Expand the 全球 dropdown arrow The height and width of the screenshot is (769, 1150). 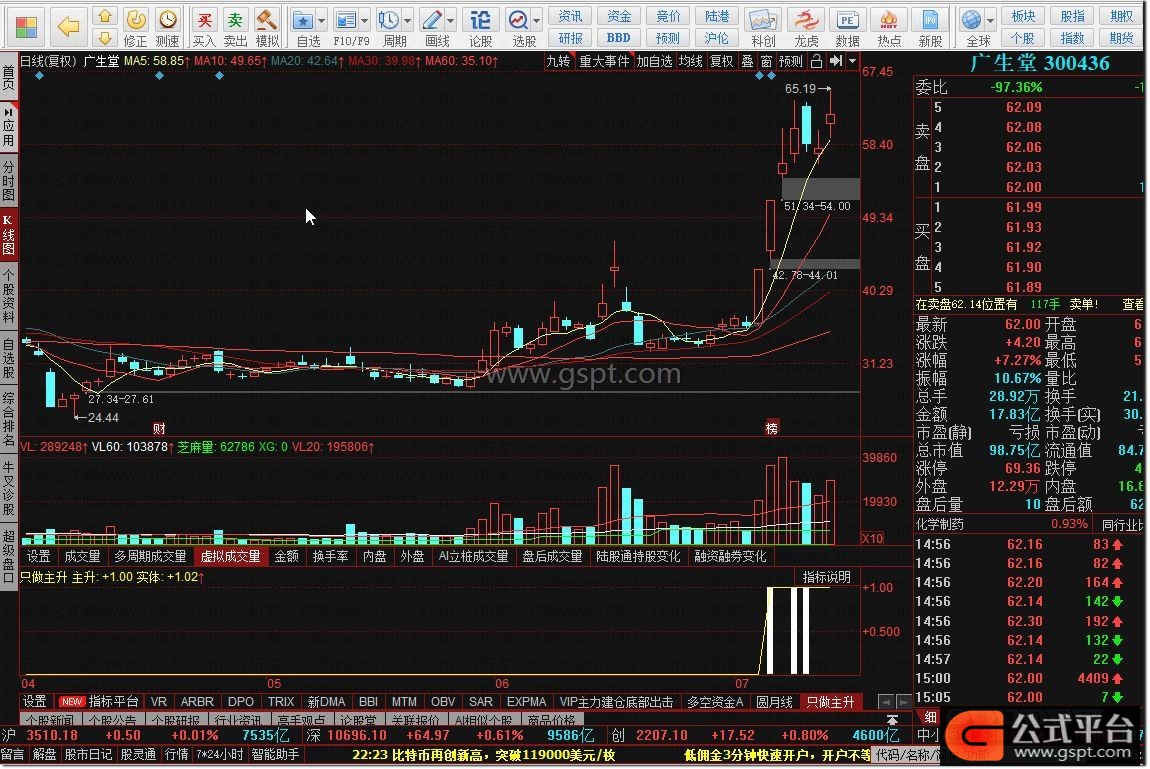point(991,21)
